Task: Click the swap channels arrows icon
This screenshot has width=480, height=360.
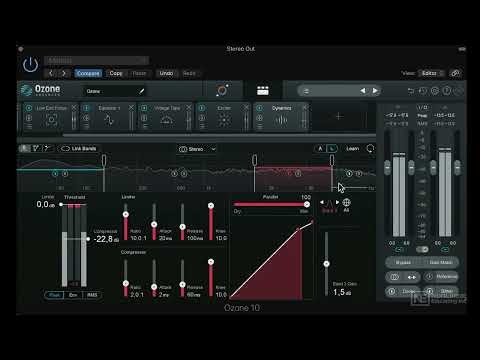Action: pyautogui.click(x=412, y=277)
